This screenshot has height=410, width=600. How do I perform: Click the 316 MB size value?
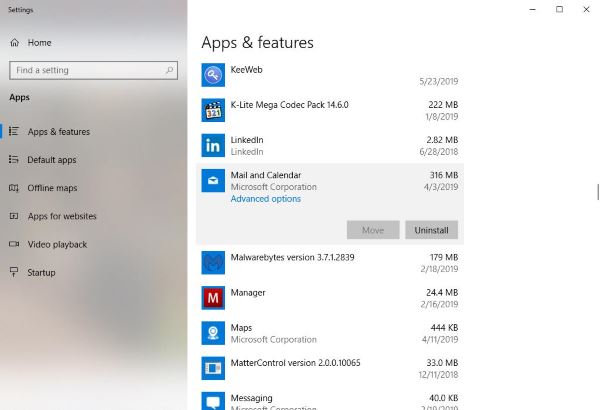point(444,175)
